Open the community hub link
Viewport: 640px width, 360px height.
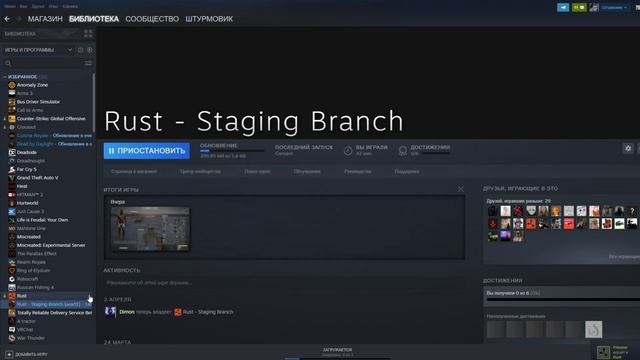point(200,171)
